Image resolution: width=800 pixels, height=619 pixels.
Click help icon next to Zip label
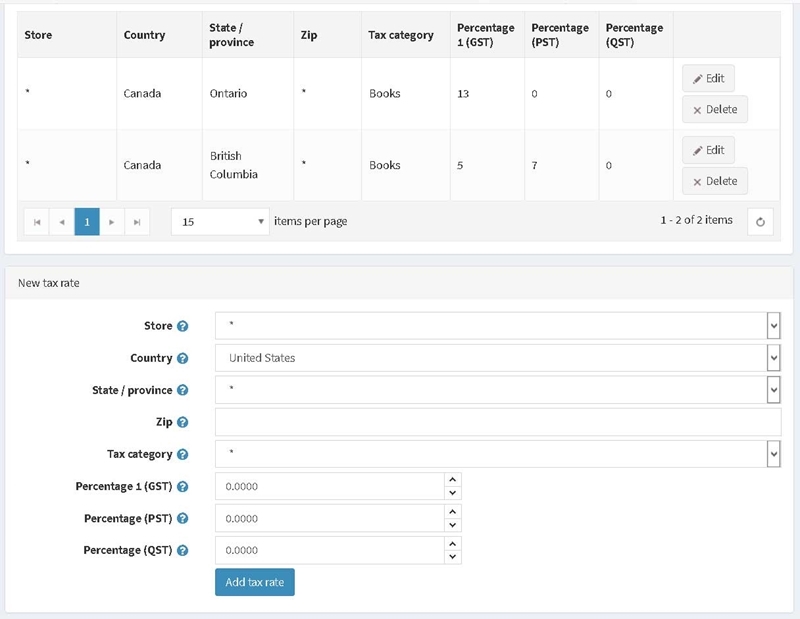182,422
